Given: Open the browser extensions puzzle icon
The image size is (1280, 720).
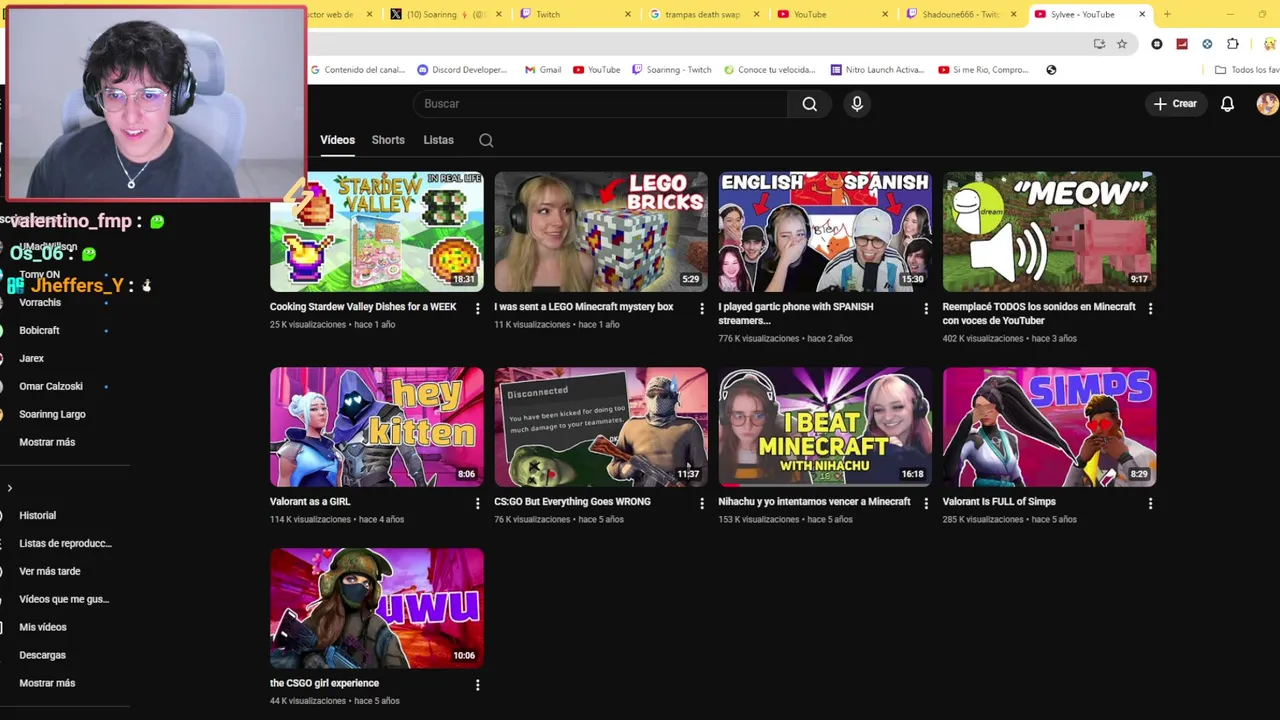Looking at the screenshot, I should pos(1232,44).
